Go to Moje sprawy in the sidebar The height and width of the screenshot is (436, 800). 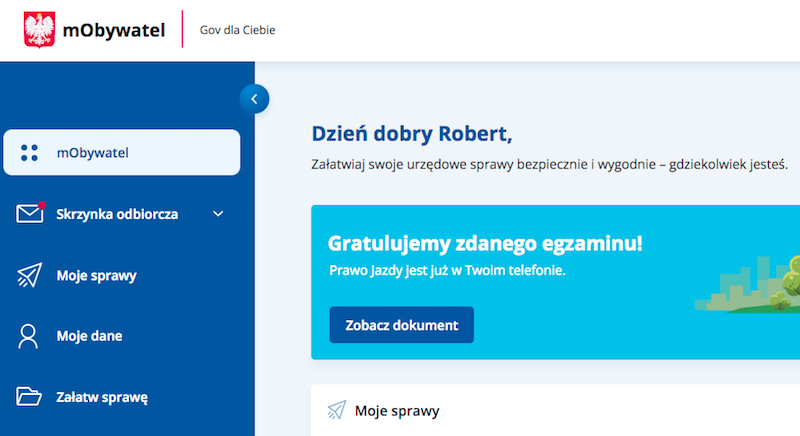[x=96, y=275]
